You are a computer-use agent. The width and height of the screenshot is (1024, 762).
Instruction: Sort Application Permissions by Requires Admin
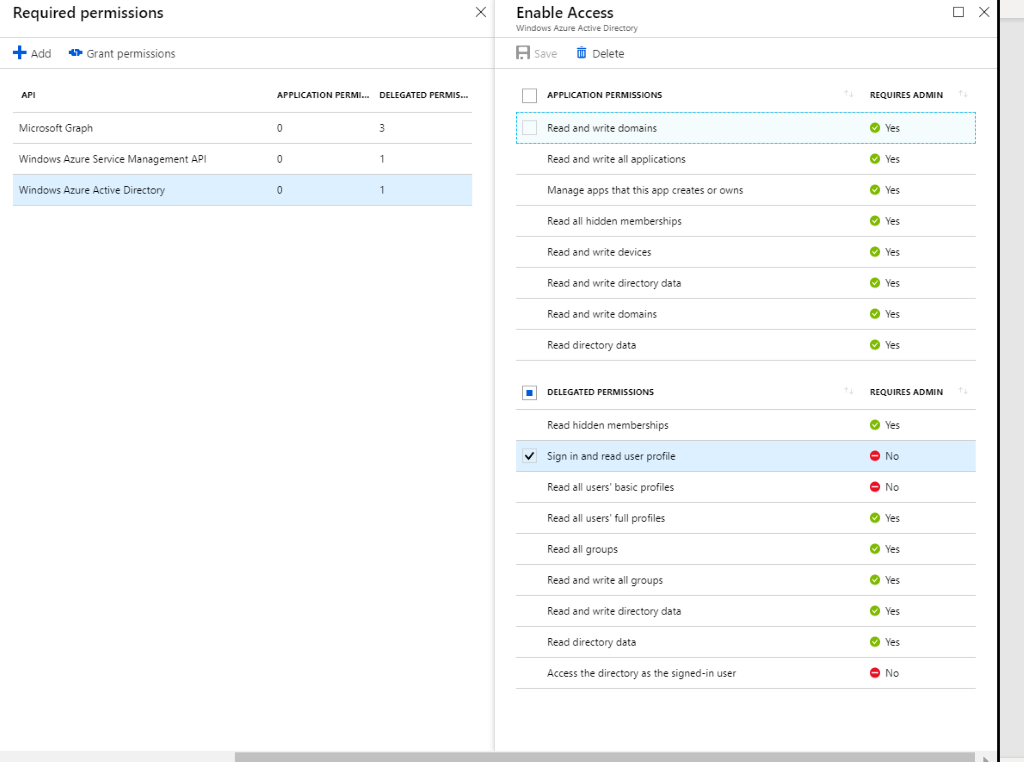(x=963, y=94)
